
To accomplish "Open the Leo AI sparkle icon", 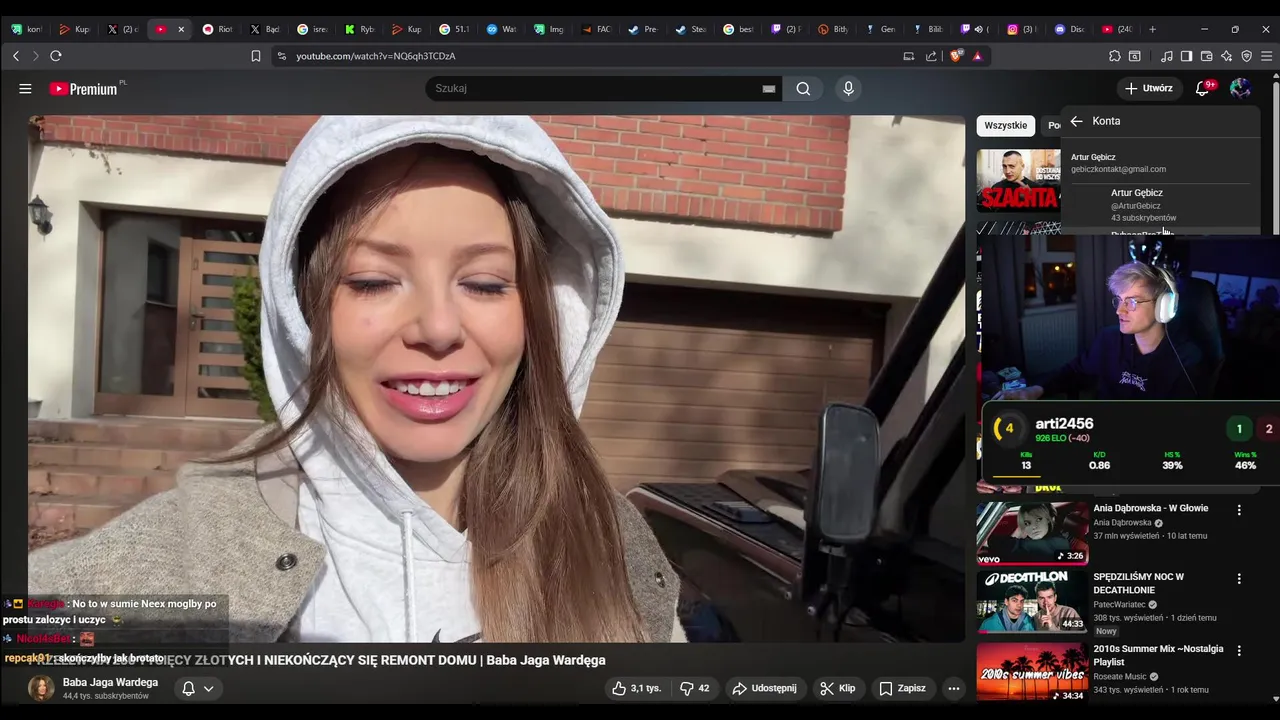I will pos(1226,56).
